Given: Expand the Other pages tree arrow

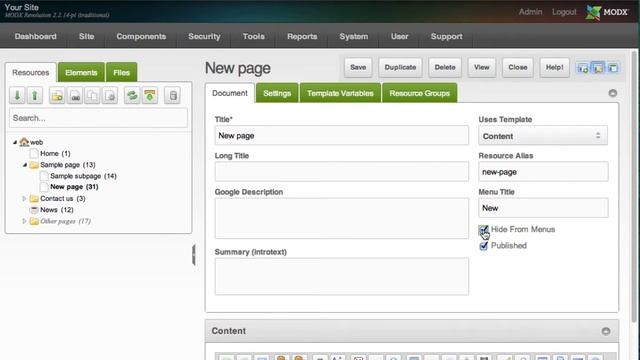Looking at the screenshot, I should click(x=24, y=221).
